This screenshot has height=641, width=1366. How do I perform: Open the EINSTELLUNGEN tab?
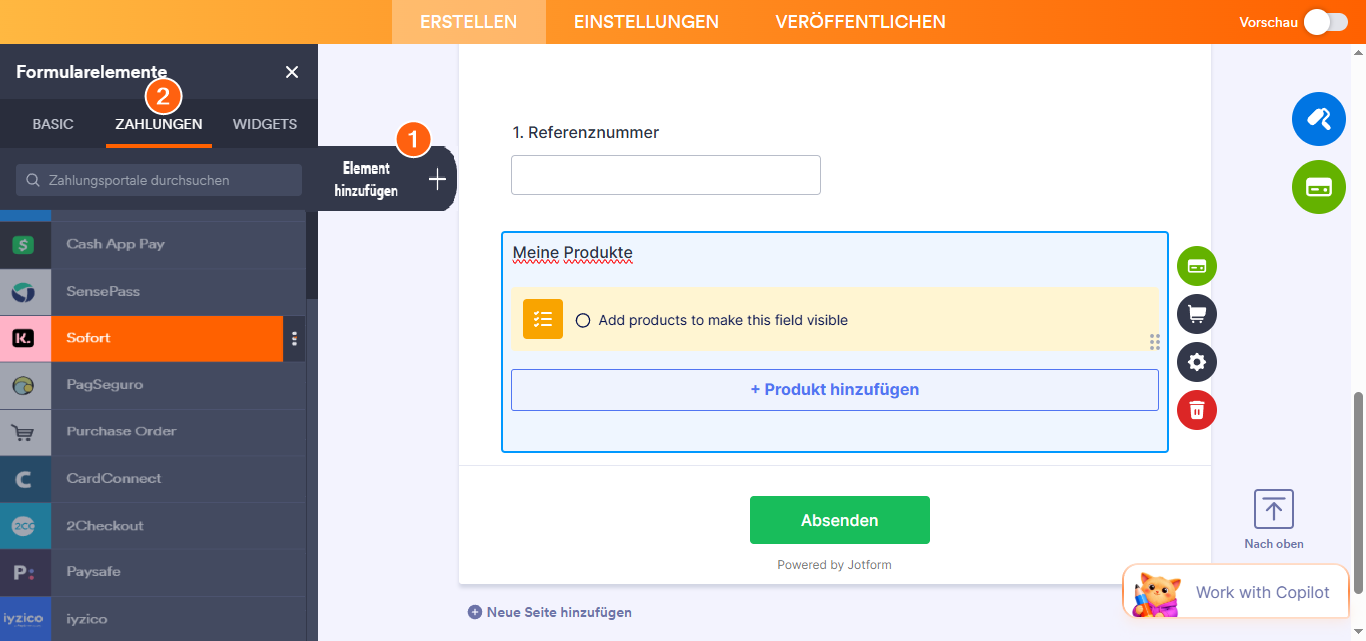pyautogui.click(x=645, y=21)
